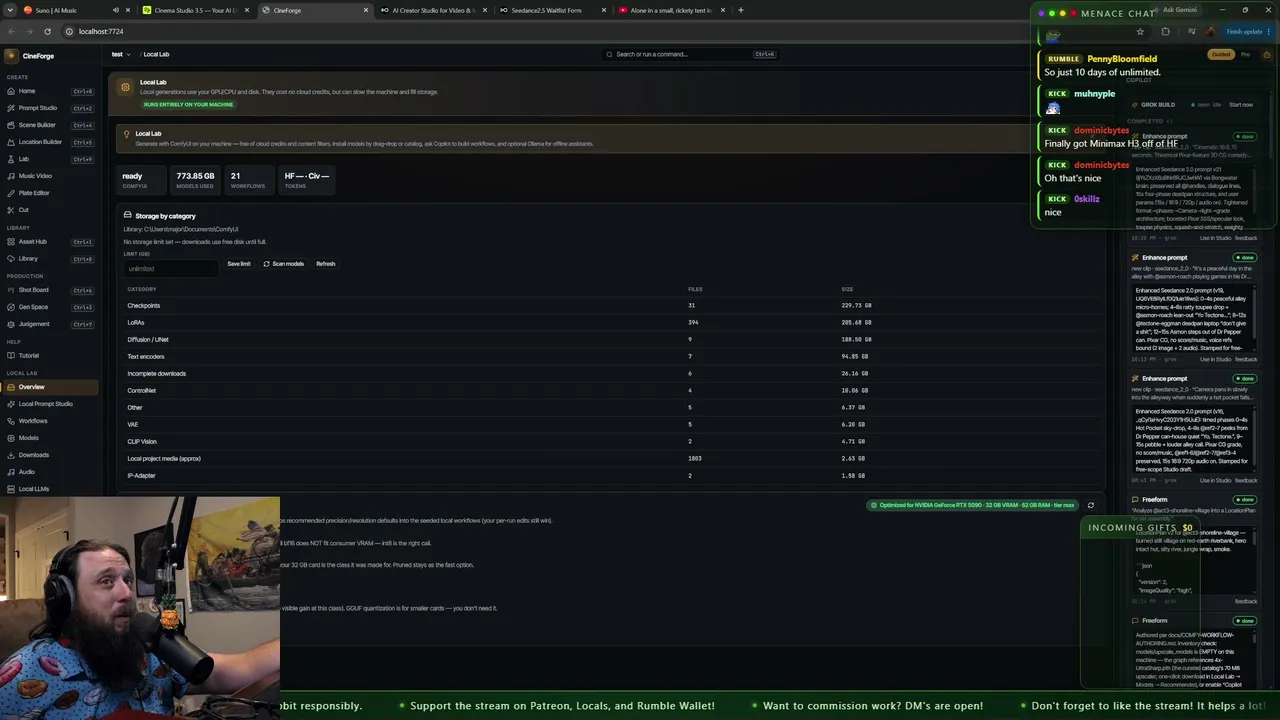
Task: Click the CineForge logo icon
Action: point(11,56)
